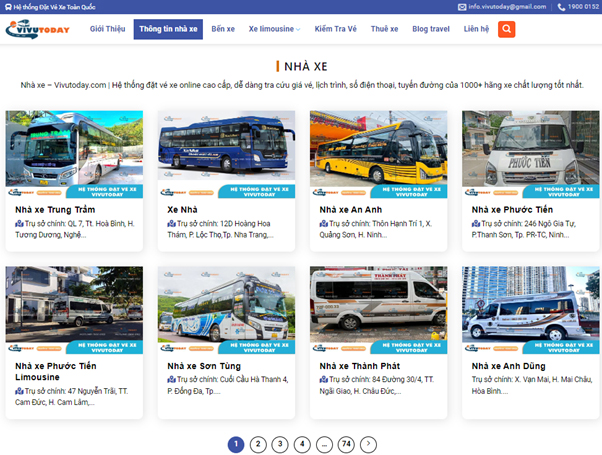Go to pagination page 4
This screenshot has height=455, width=602.
(x=302, y=444)
